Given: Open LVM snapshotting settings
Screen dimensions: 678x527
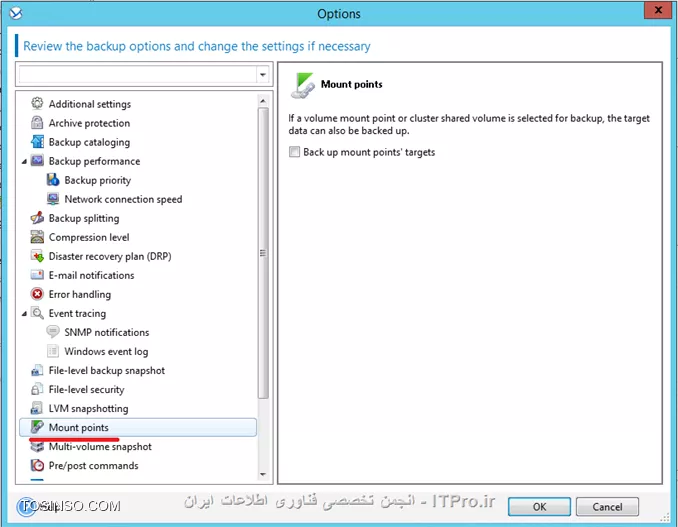Looking at the screenshot, I should tap(88, 408).
